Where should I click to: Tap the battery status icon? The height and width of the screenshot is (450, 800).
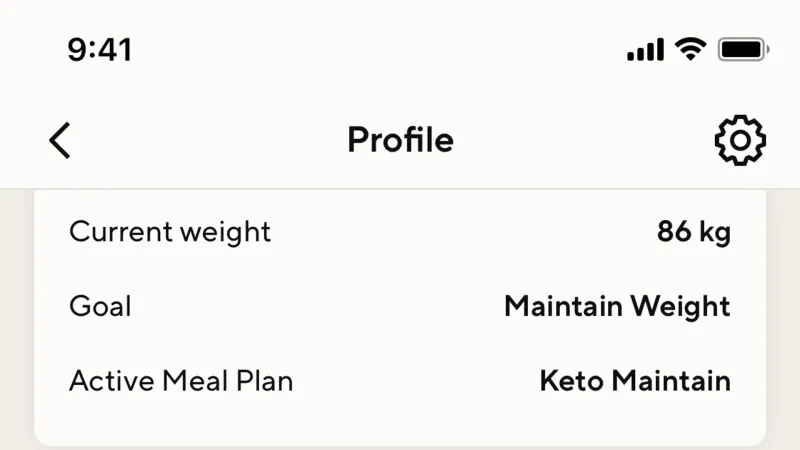click(743, 49)
